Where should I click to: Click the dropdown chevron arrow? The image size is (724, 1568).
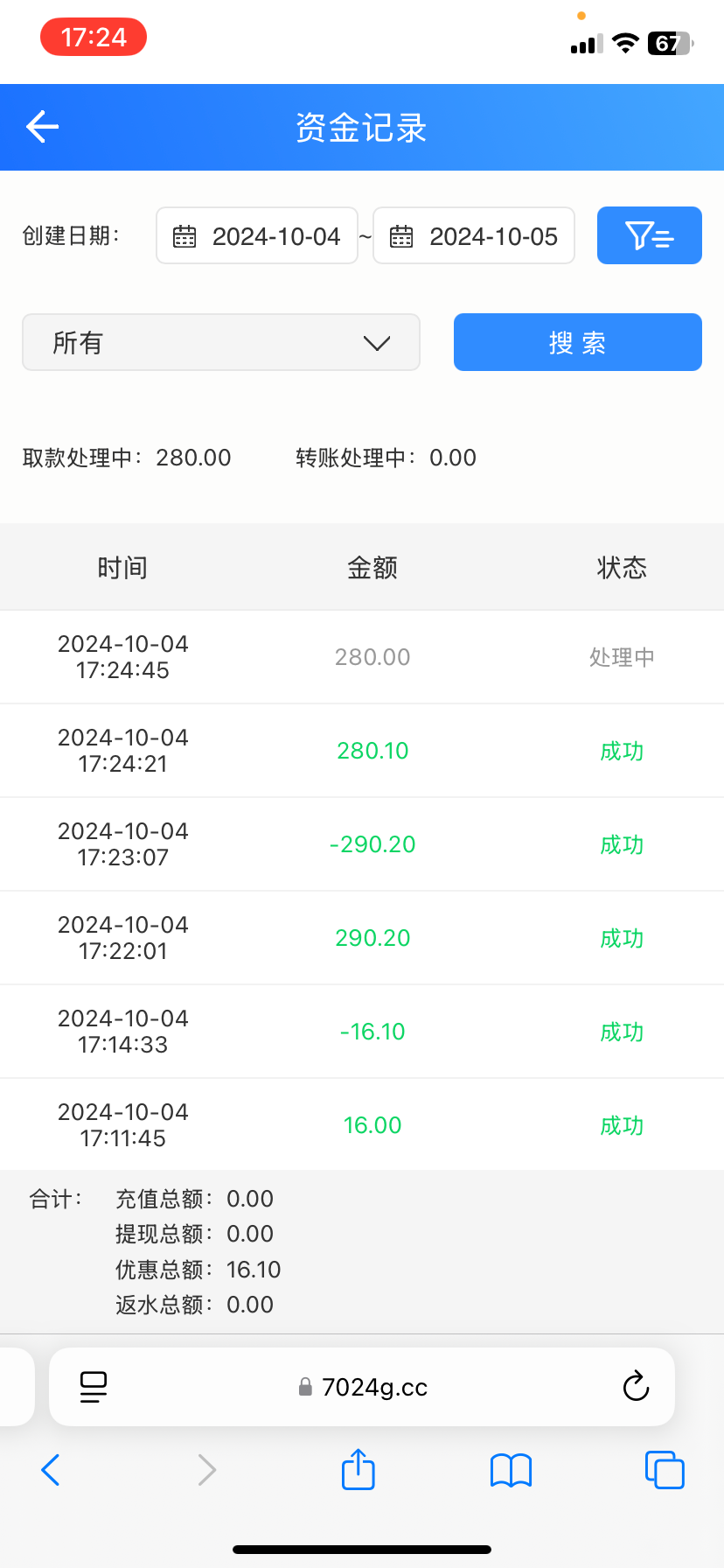tap(377, 343)
